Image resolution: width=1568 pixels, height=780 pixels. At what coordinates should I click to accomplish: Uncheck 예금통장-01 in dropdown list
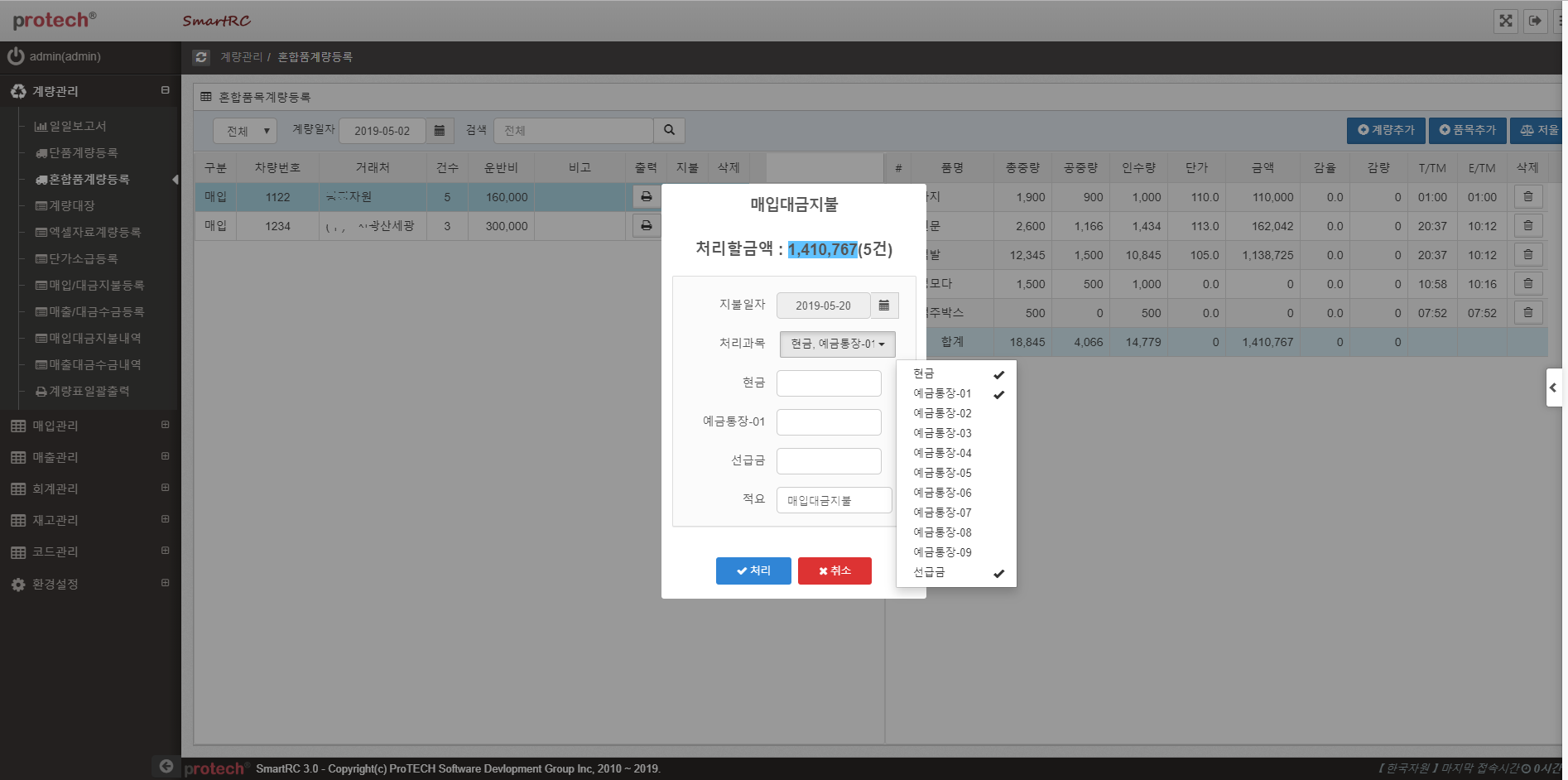tap(956, 394)
